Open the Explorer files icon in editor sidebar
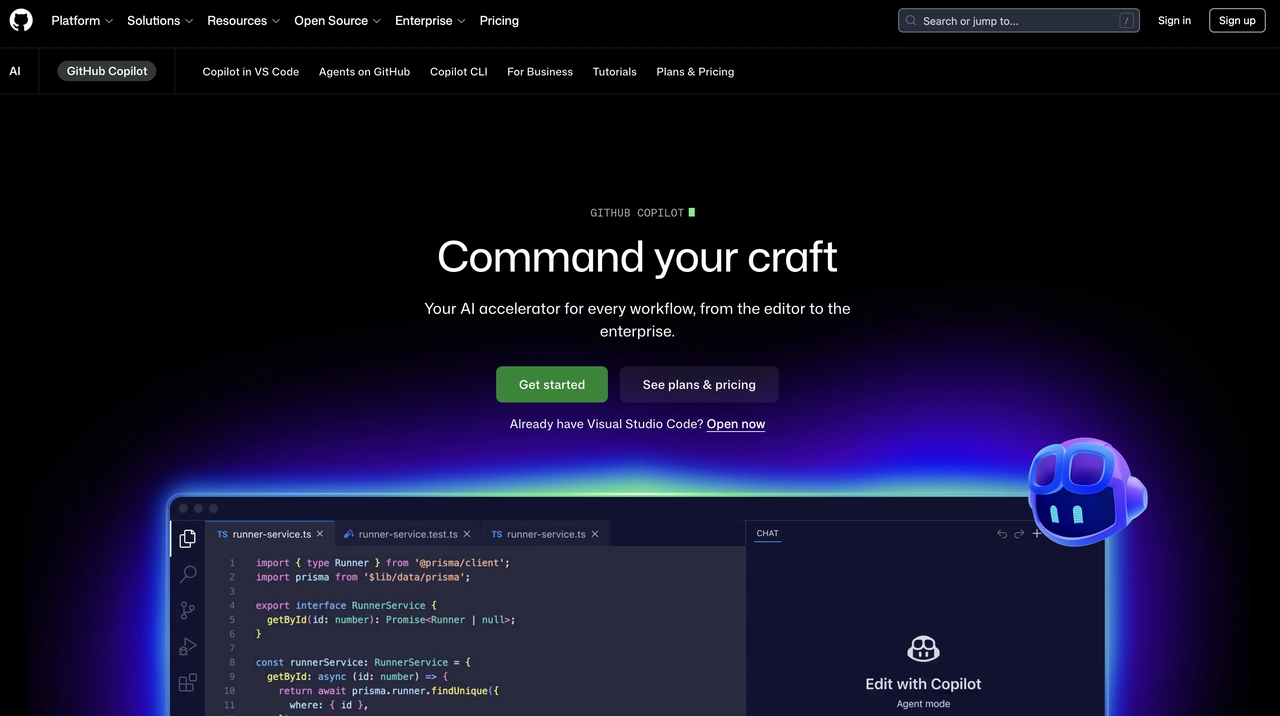 (187, 539)
